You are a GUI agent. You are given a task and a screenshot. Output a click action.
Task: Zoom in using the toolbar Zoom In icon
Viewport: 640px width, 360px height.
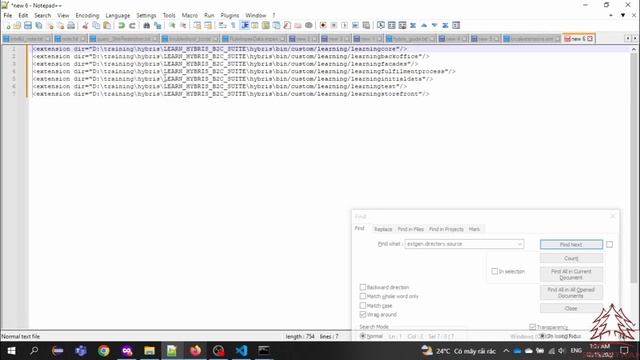pyautogui.click(x=172, y=26)
